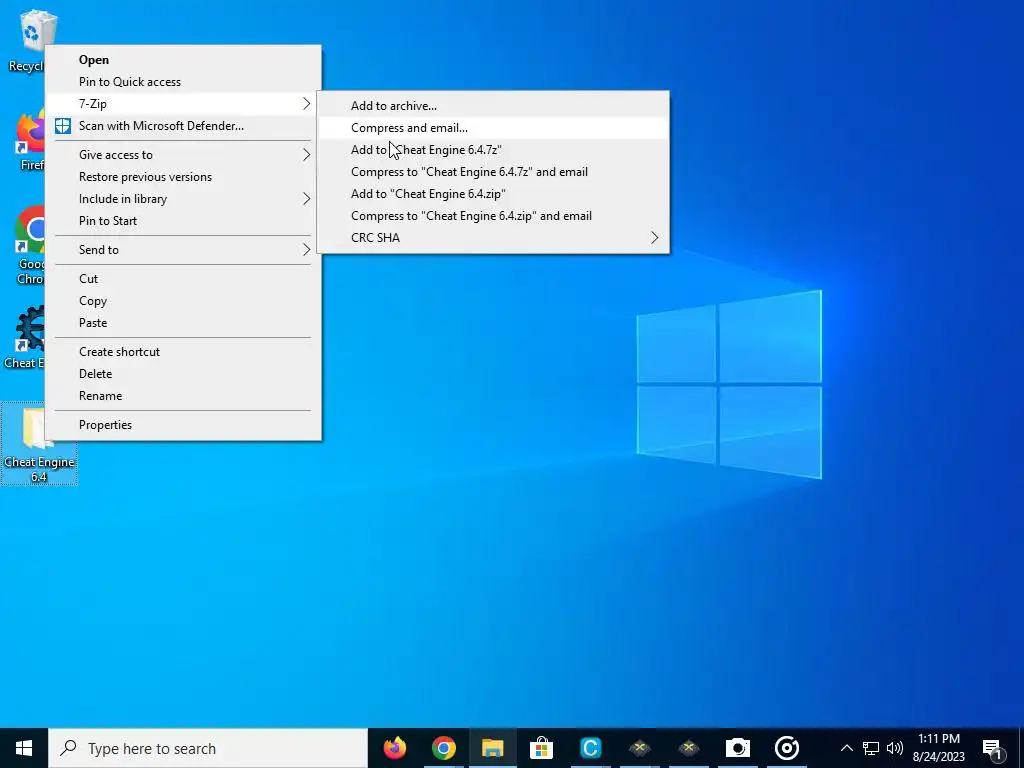
Task: Select Compress to "Cheat Engine 6.4.7z" and email
Action: click(493, 172)
